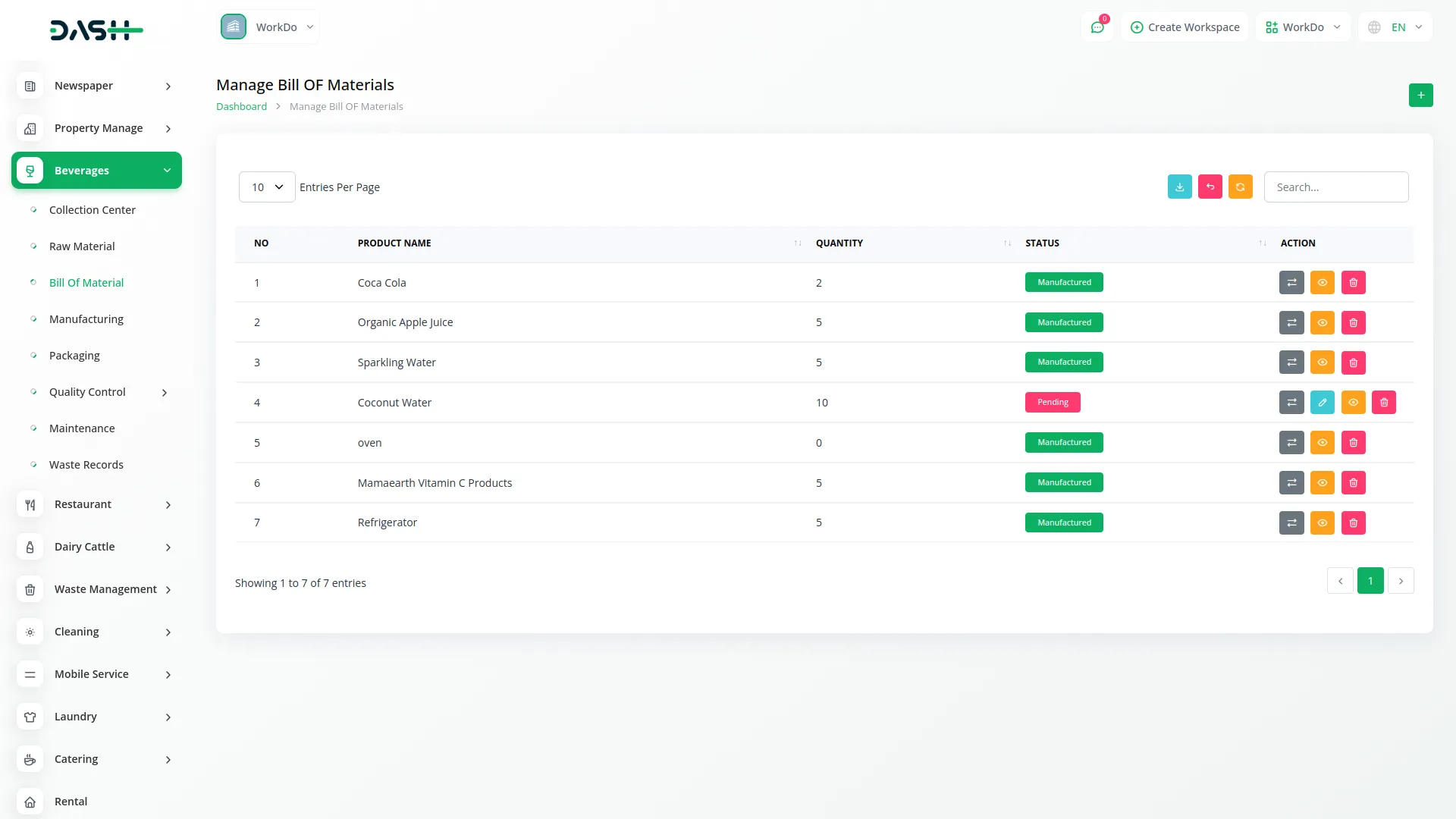Show details of Mamaearth Vitamin C Products
The image size is (1456, 819).
click(1322, 483)
